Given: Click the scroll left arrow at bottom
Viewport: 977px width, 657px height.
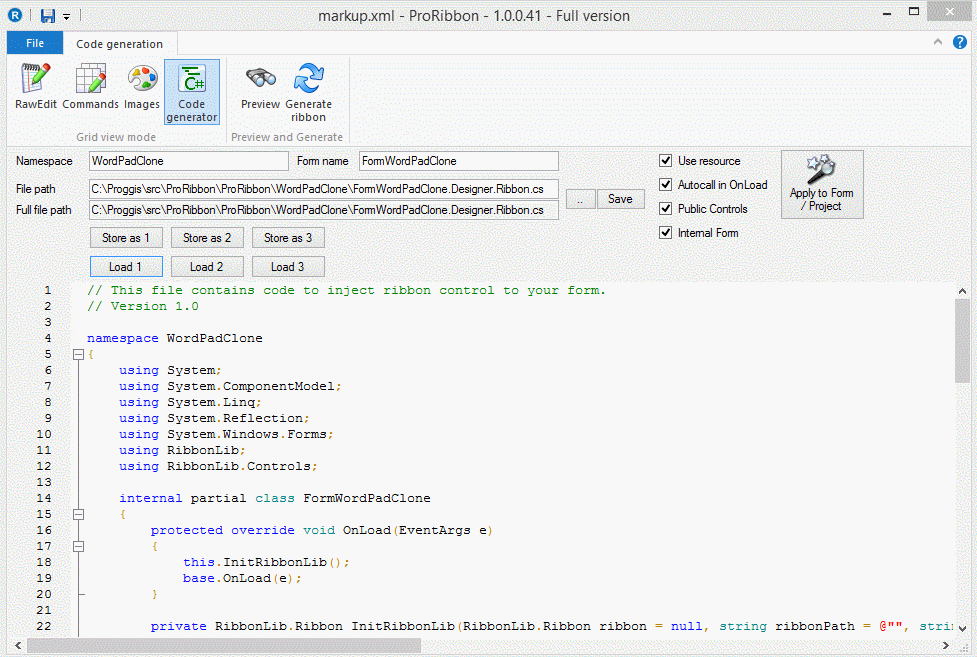Looking at the screenshot, I should tap(18, 646).
